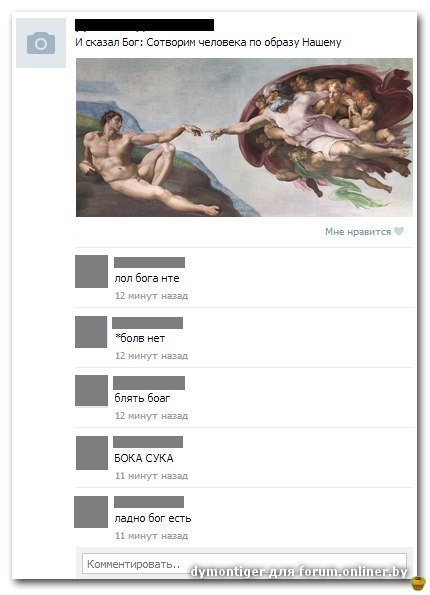The height and width of the screenshot is (595, 430).
Task: Open the Creation of Adam painting image
Action: [244, 137]
